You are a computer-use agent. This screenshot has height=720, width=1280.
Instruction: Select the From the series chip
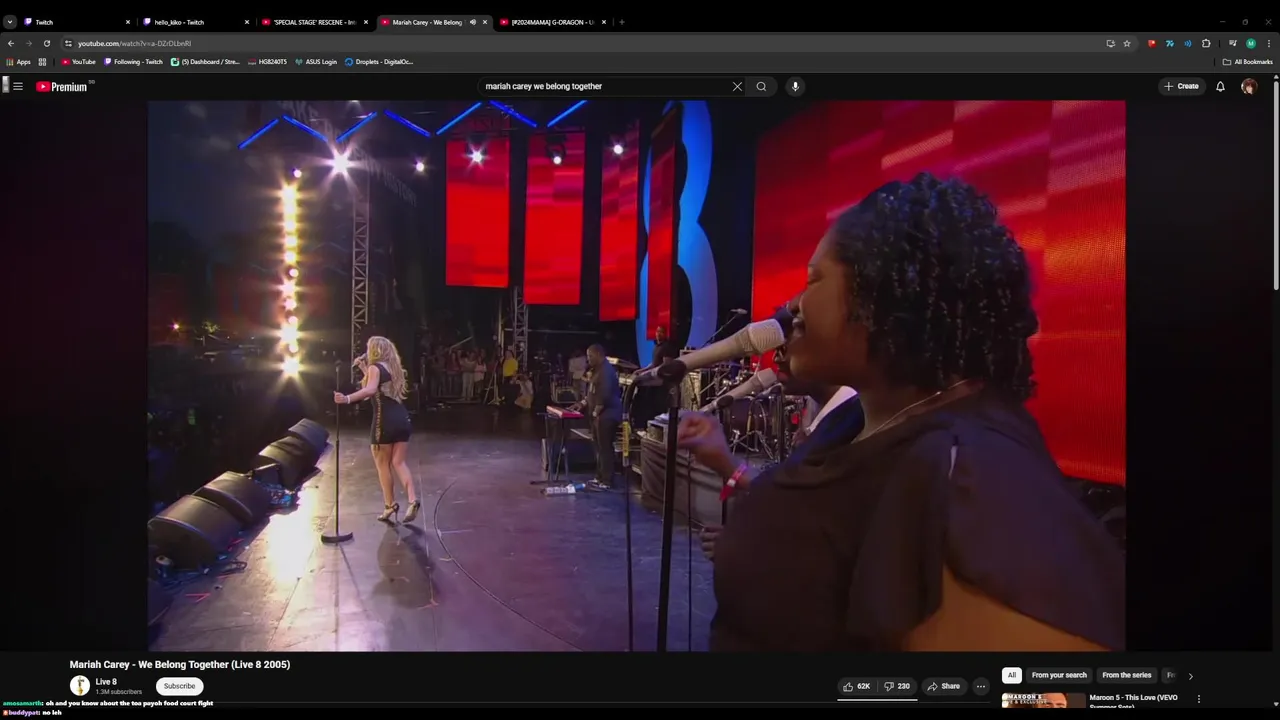(1126, 675)
